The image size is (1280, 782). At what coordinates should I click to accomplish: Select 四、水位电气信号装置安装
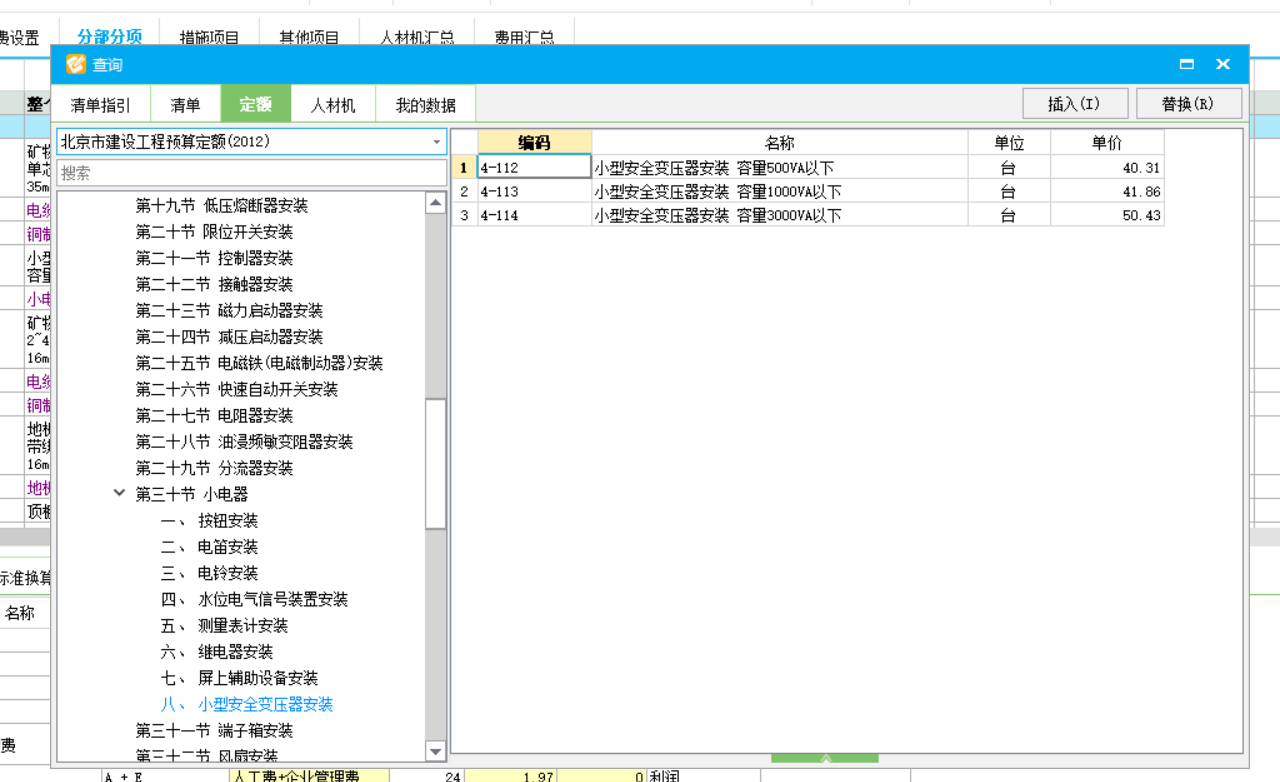(x=255, y=599)
